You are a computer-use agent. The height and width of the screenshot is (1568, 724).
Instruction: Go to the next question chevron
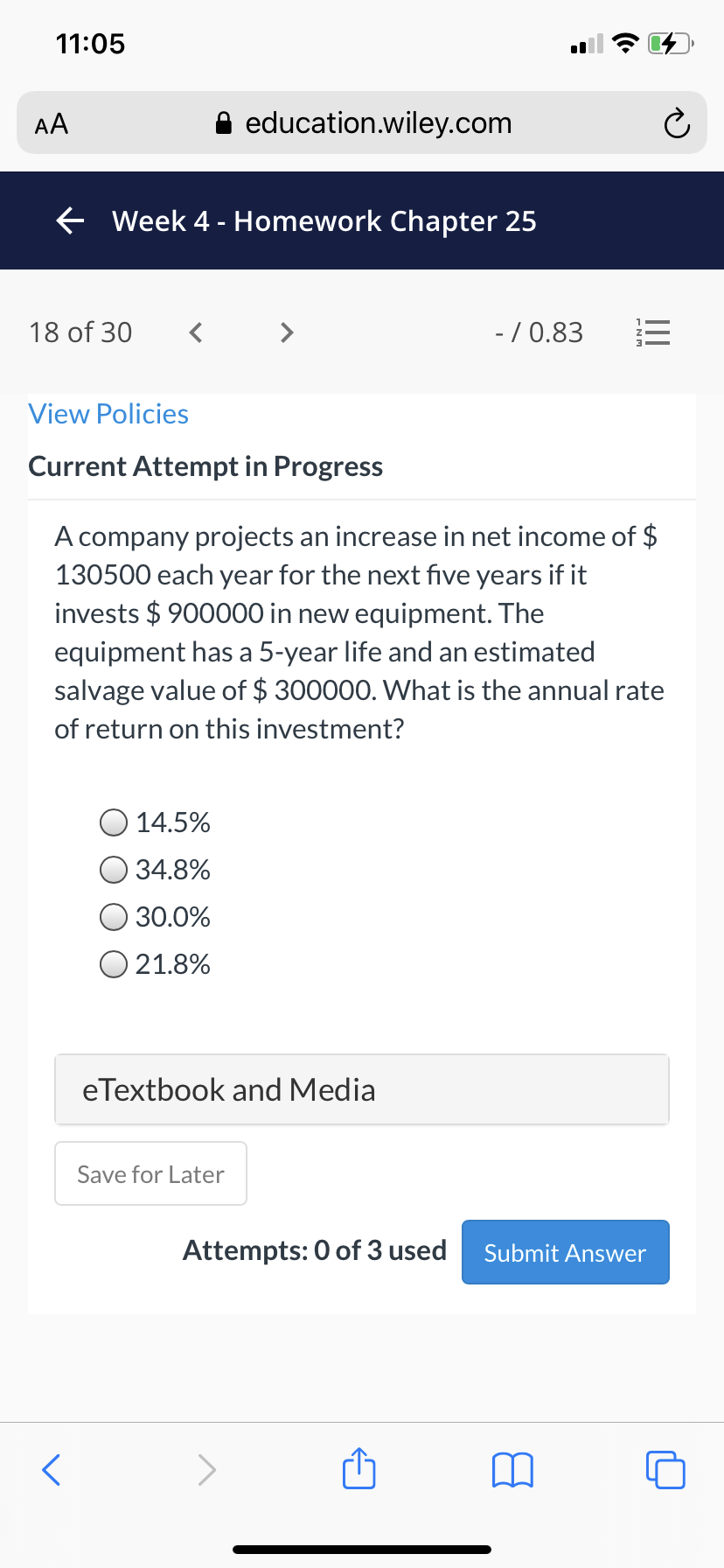(286, 332)
